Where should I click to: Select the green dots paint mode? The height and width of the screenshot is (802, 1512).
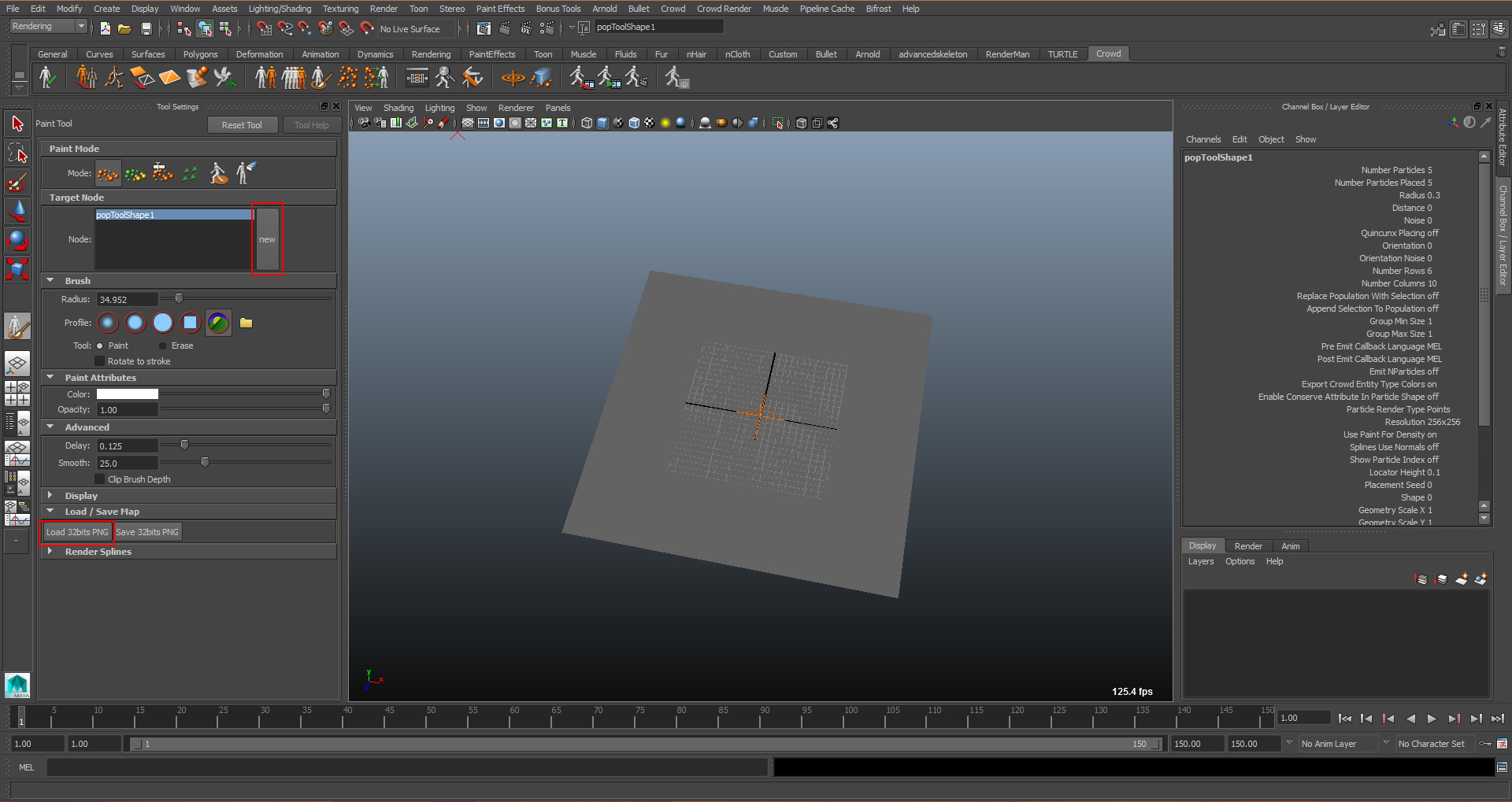click(135, 173)
